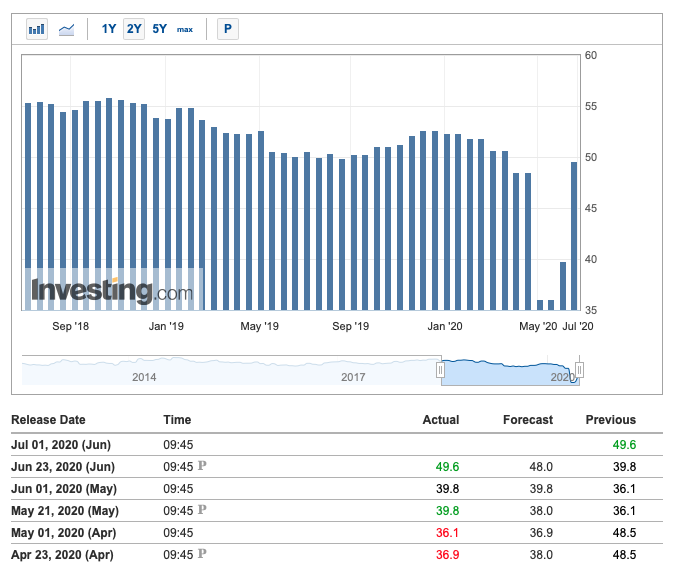The width and height of the screenshot is (674, 571).
Task: Show the max time range
Action: 185,29
